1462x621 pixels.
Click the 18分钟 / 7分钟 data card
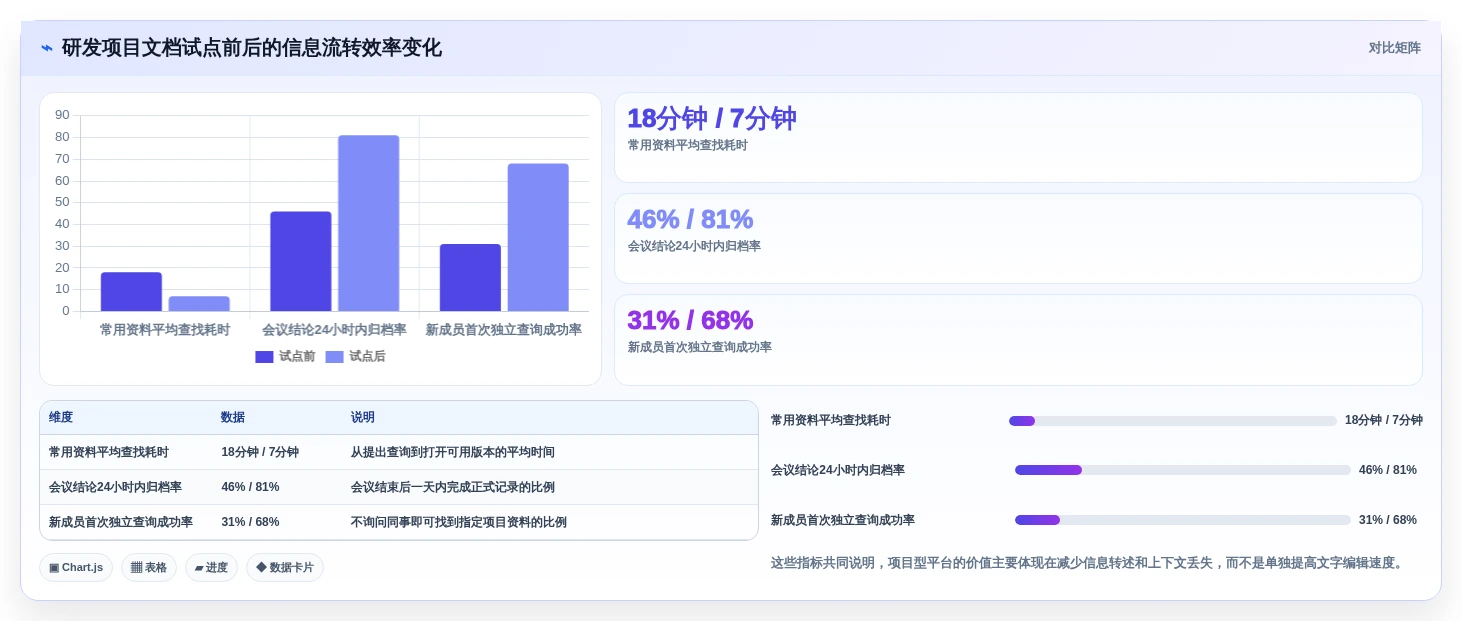1018,138
